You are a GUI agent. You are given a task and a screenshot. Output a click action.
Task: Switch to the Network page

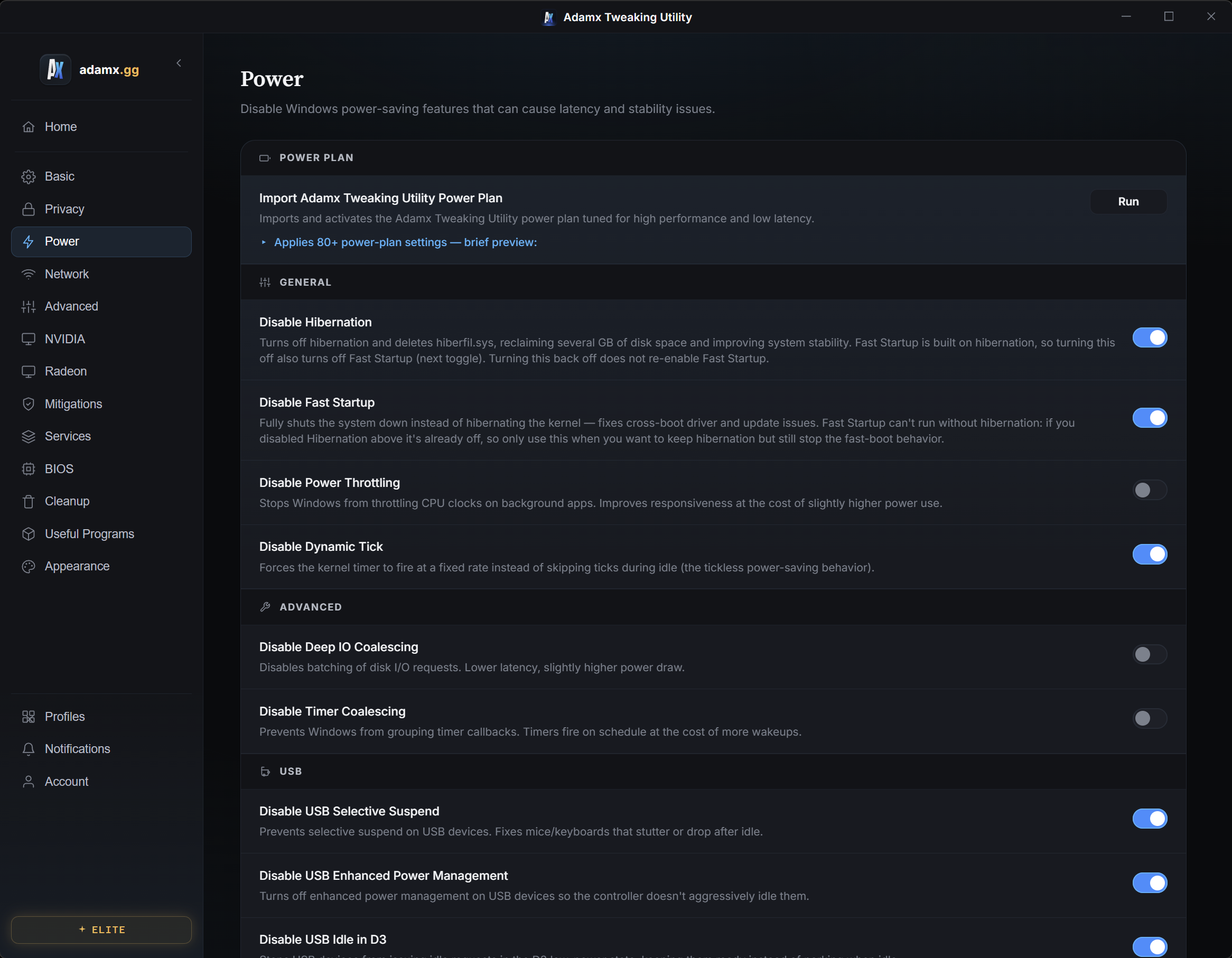[x=101, y=274]
